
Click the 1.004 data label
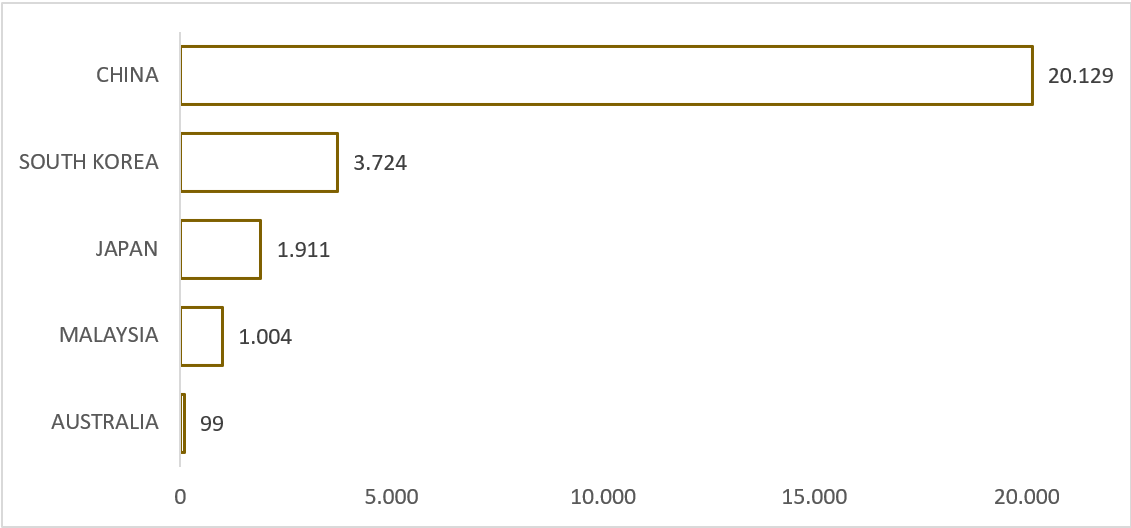coord(265,337)
